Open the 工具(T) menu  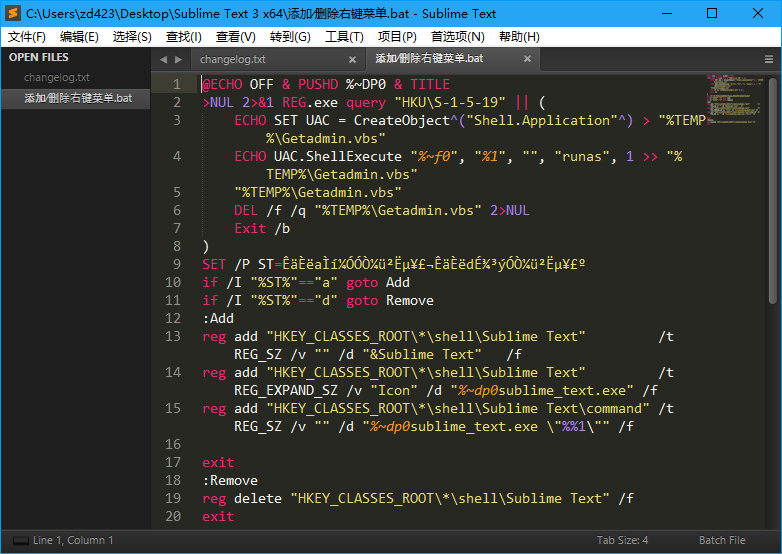(x=344, y=37)
